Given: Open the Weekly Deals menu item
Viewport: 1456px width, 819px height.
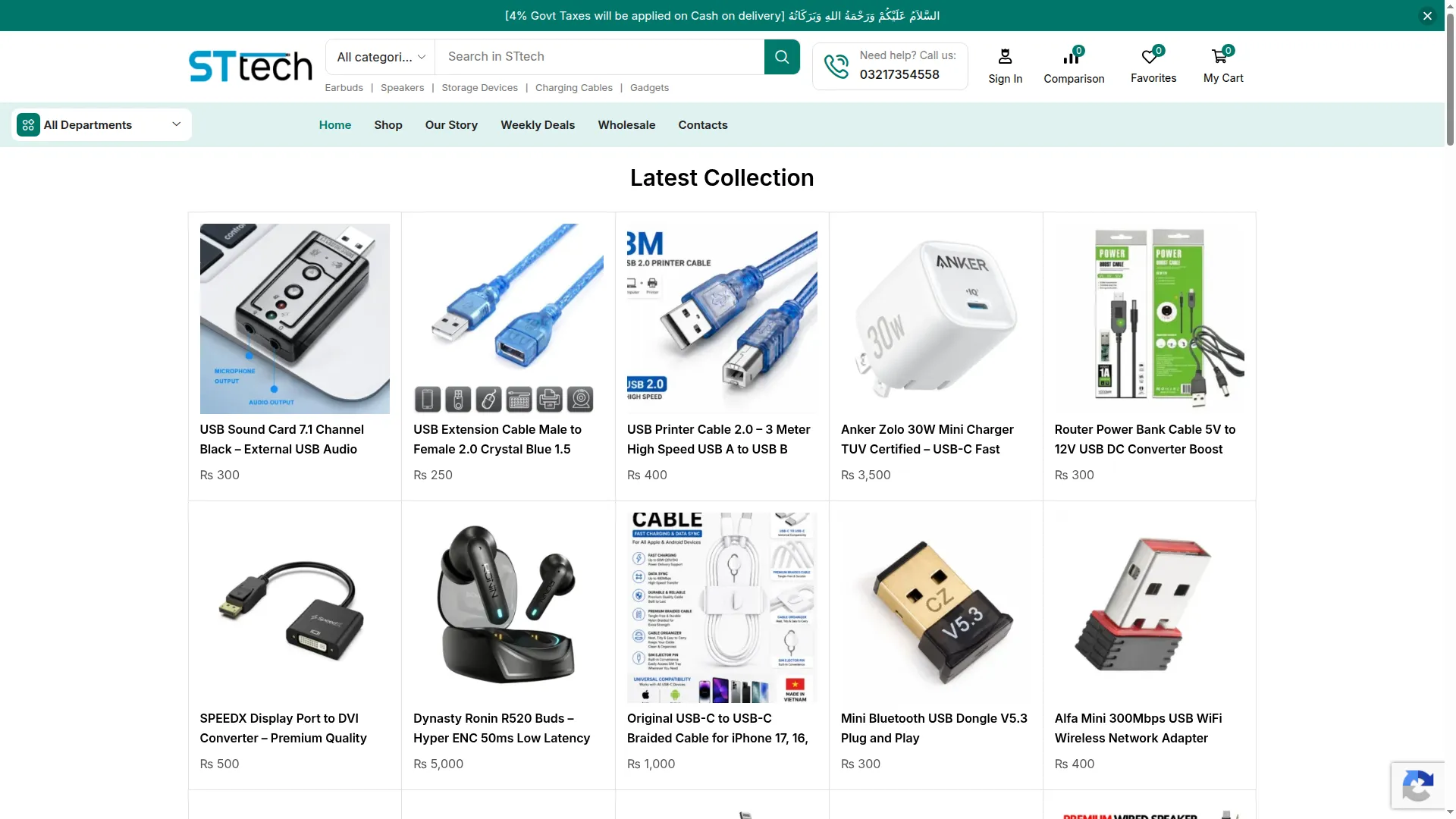Looking at the screenshot, I should click(x=538, y=125).
